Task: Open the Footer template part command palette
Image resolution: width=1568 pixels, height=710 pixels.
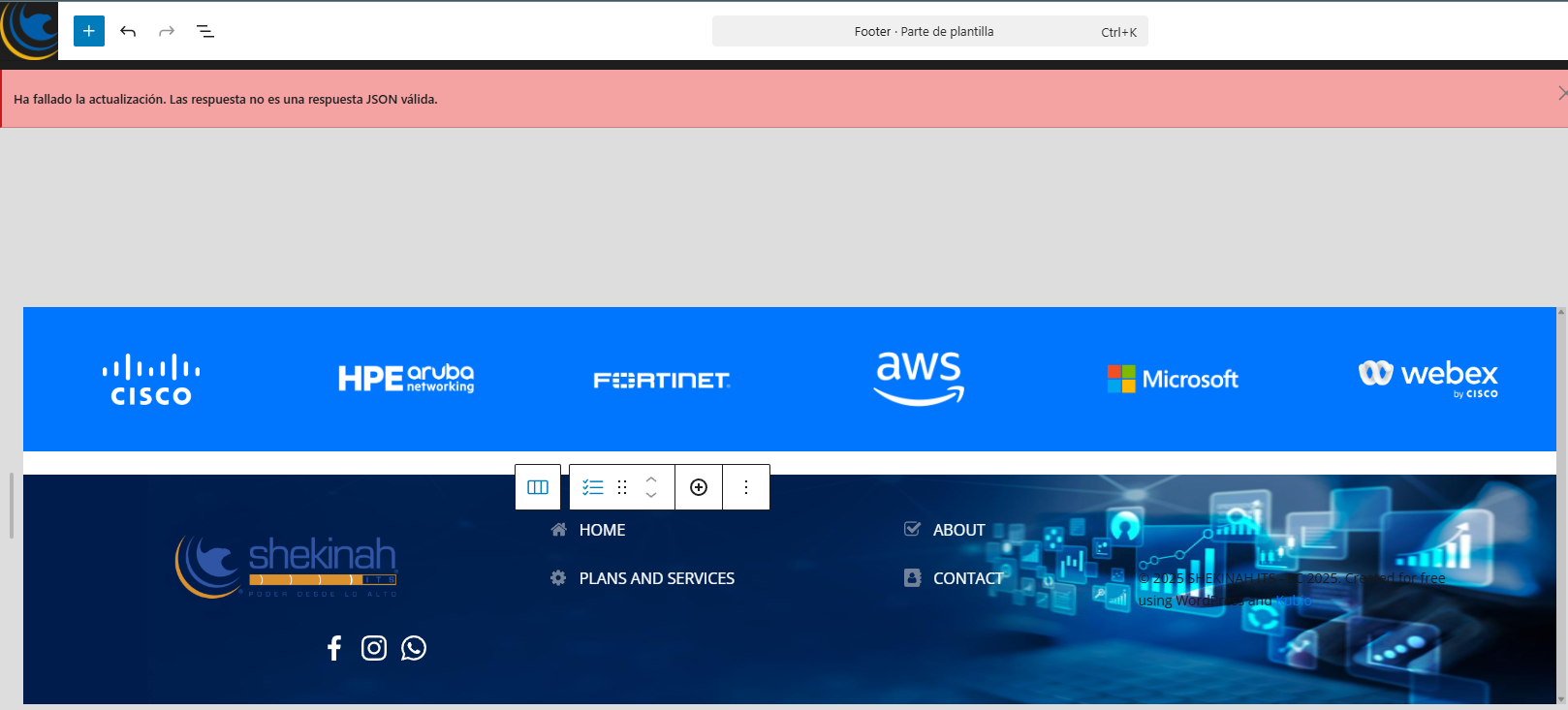Action: coord(930,31)
